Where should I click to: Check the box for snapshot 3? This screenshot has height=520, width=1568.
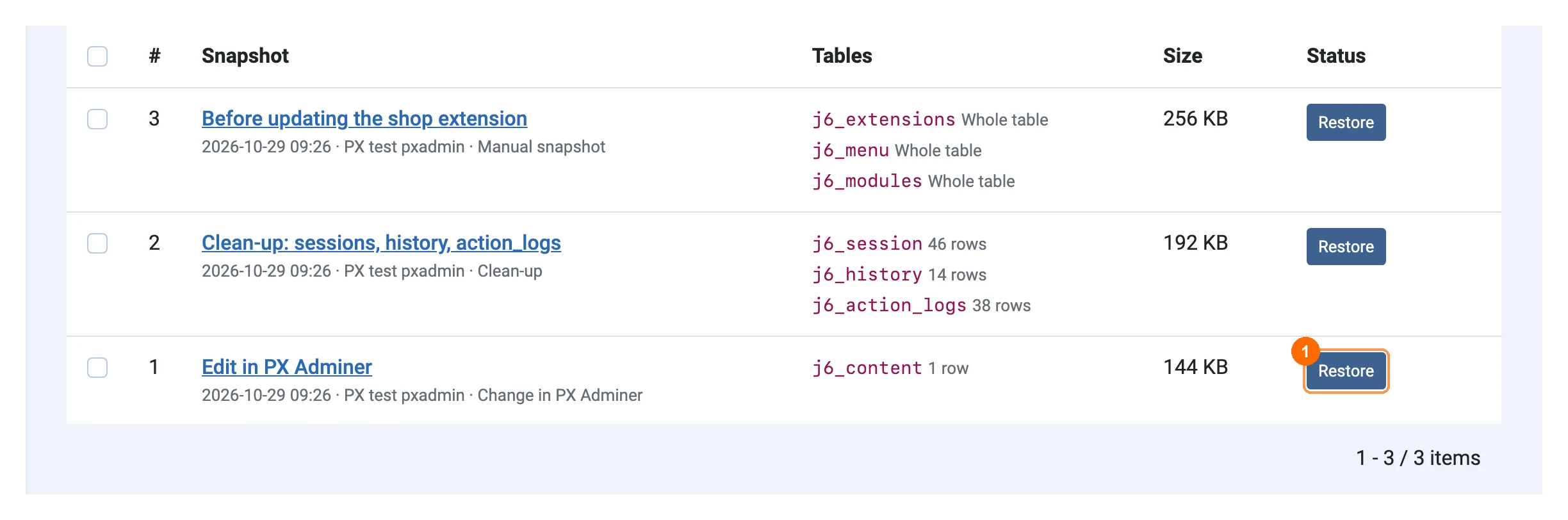pyautogui.click(x=97, y=119)
